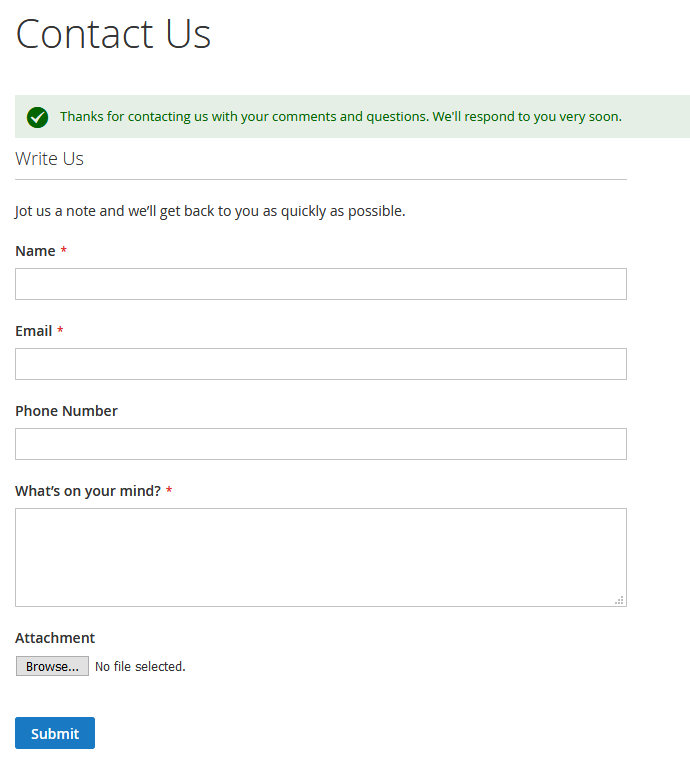The image size is (690, 775).
Task: Click the Phone Number label
Action: (66, 411)
